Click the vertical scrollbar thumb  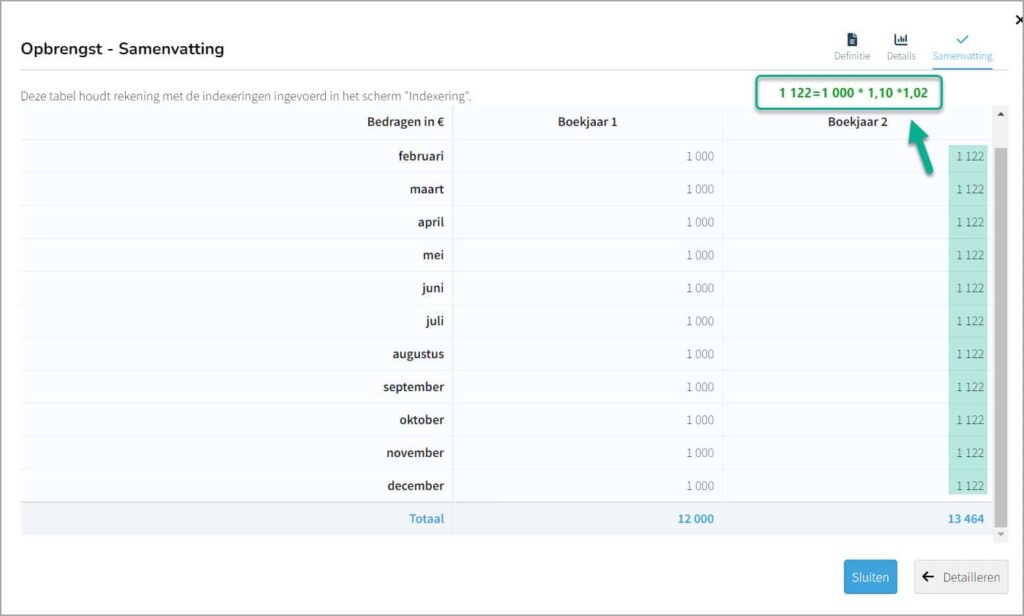(1000, 336)
